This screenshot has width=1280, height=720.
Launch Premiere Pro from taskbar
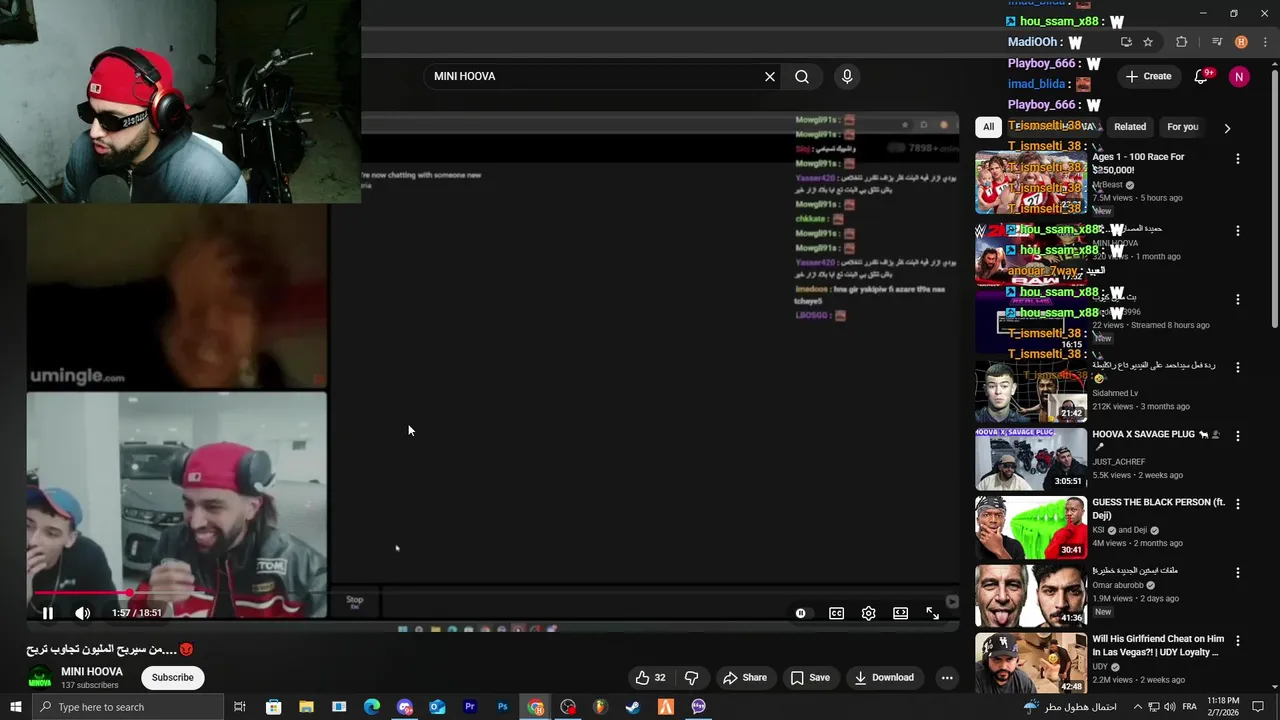pos(469,707)
